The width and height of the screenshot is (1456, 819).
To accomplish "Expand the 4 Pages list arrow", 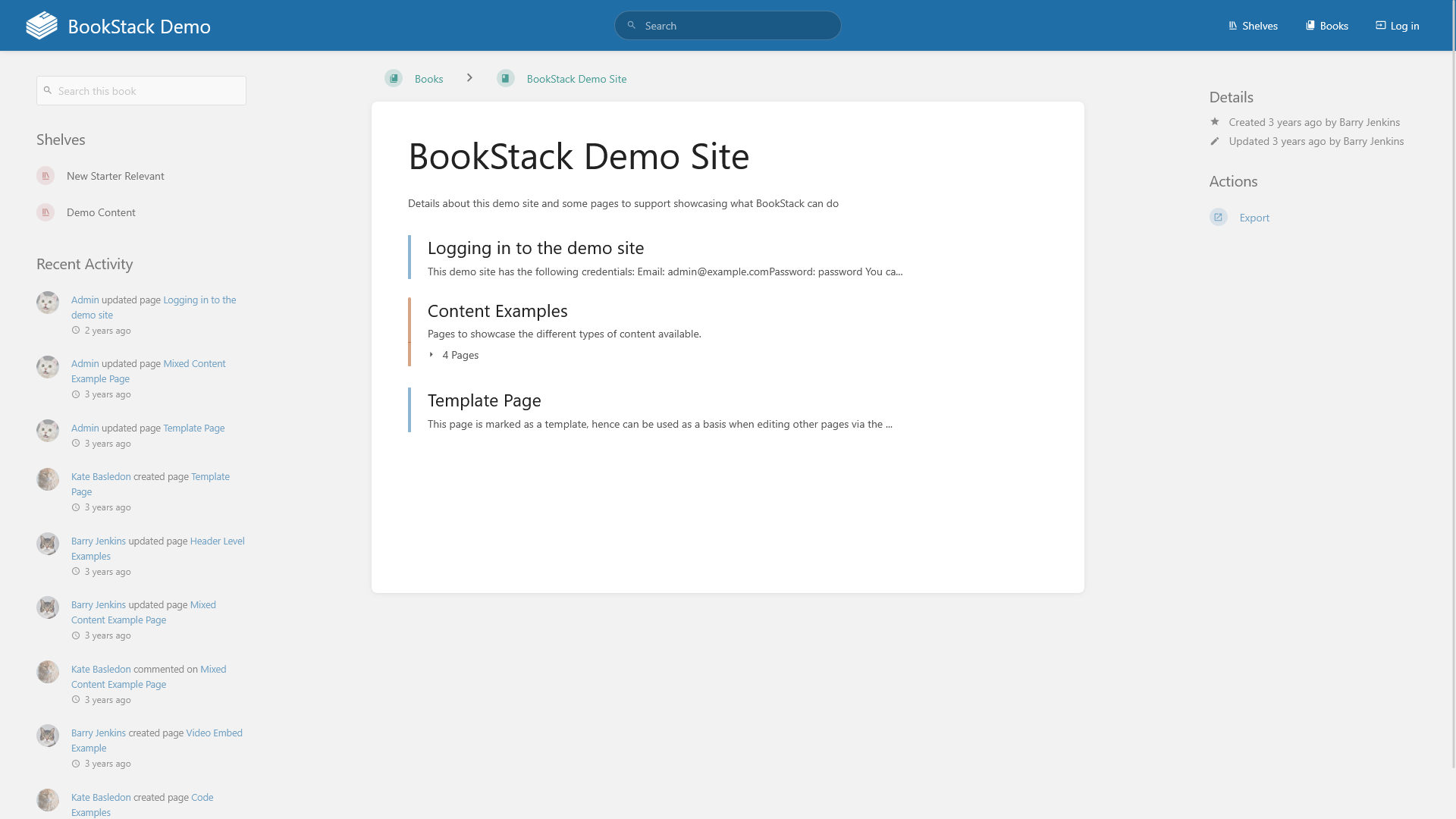I will tap(431, 355).
